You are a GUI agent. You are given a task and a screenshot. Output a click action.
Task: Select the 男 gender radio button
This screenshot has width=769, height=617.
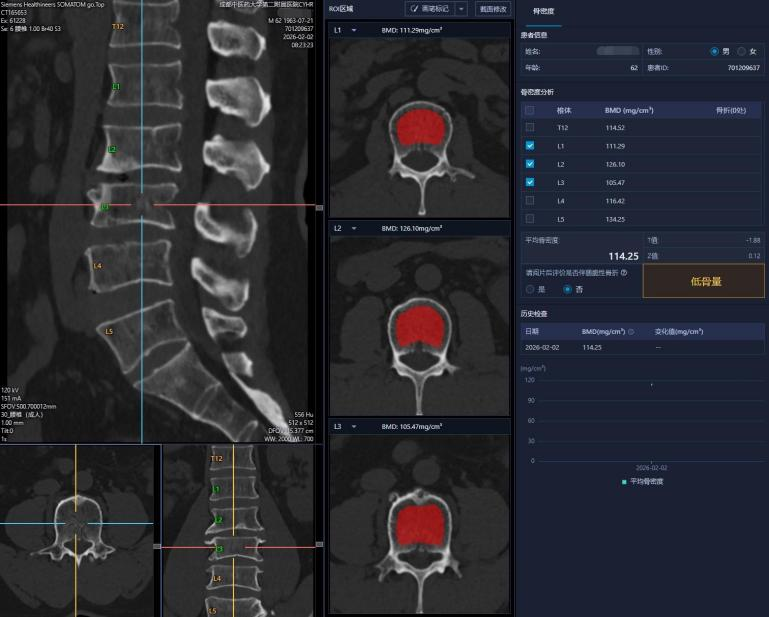(714, 51)
